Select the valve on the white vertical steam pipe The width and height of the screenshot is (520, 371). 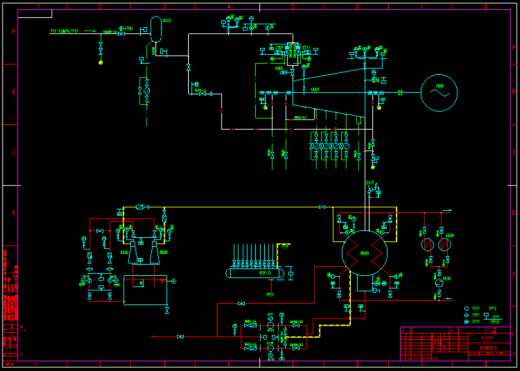(x=188, y=68)
